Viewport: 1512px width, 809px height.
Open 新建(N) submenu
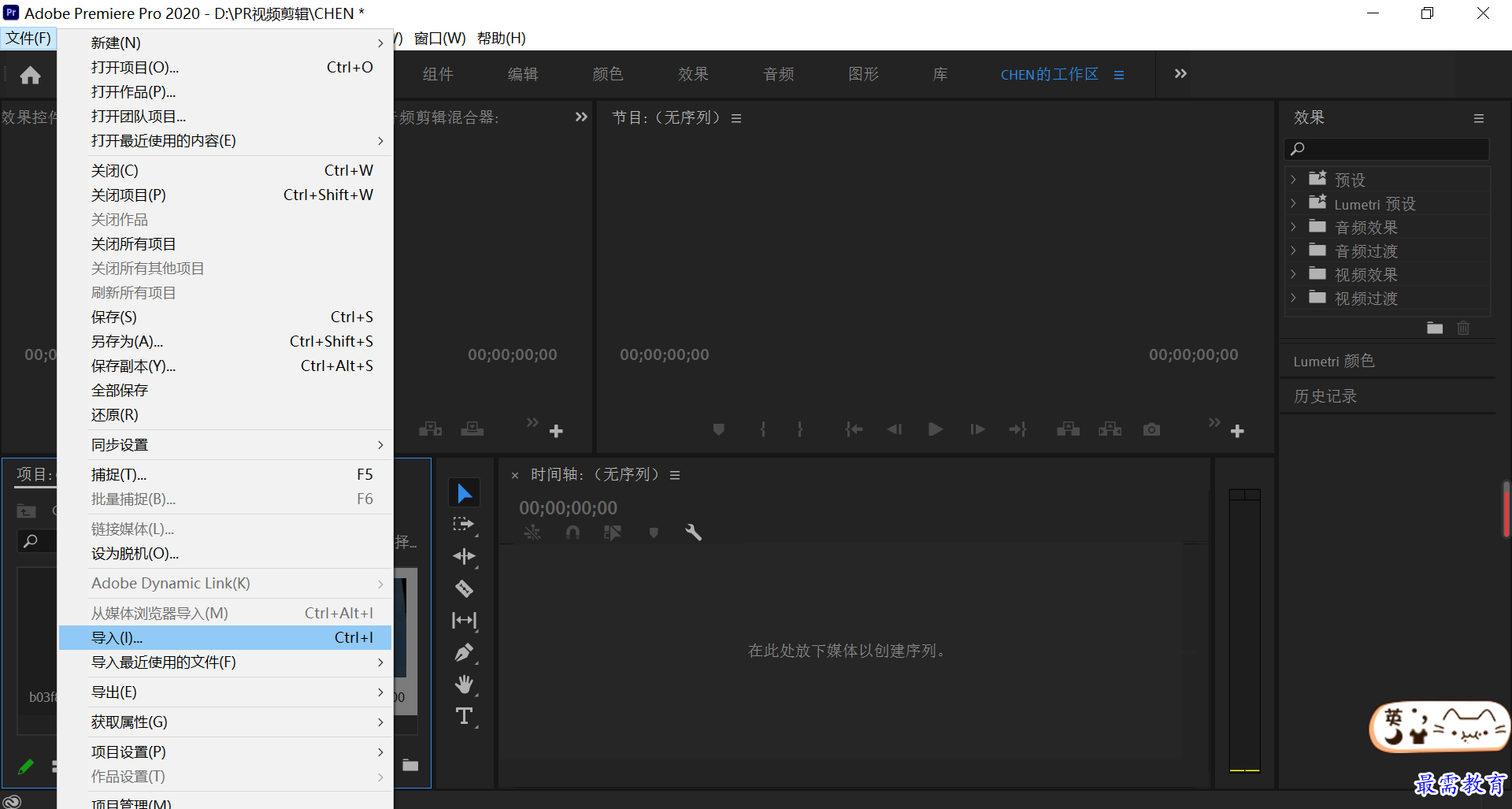pos(225,43)
